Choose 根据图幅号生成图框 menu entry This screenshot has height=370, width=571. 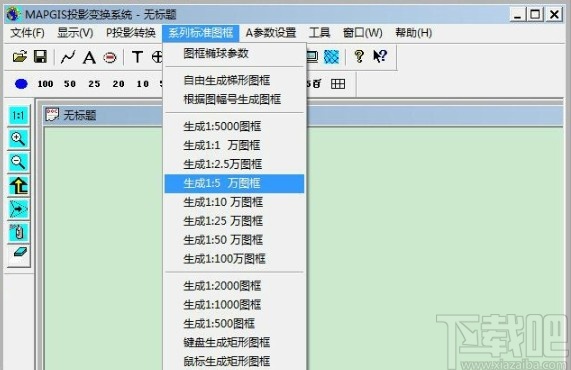[x=234, y=99]
